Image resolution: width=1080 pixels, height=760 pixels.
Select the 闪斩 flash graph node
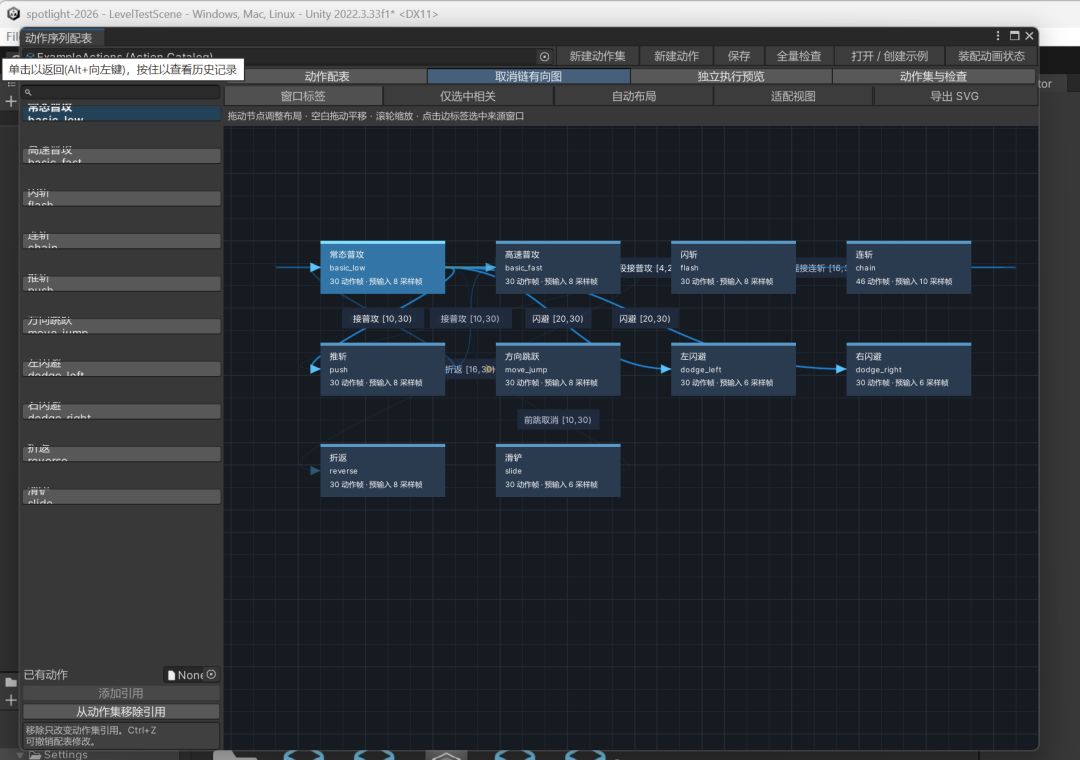click(x=733, y=267)
